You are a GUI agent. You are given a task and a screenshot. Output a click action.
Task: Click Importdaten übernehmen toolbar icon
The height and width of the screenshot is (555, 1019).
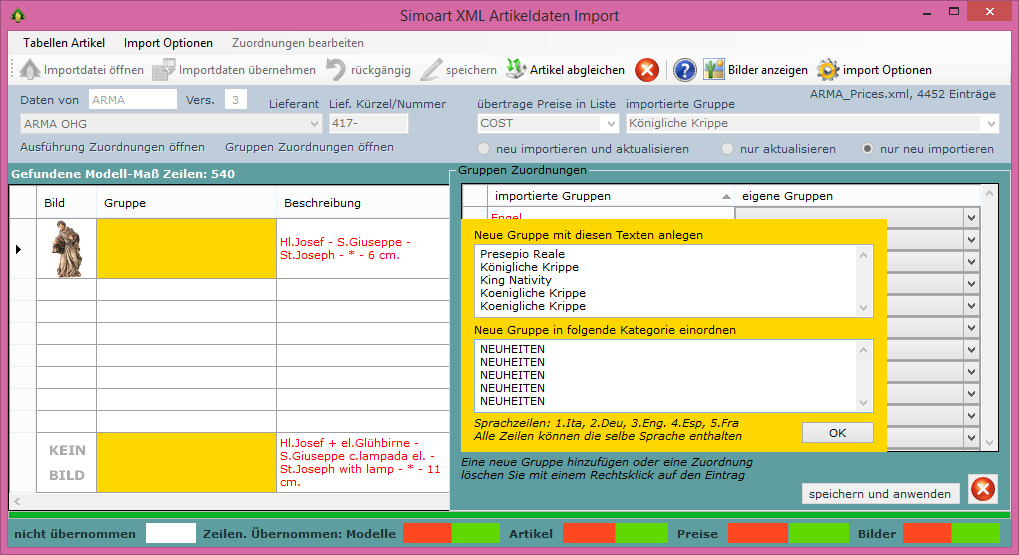164,70
